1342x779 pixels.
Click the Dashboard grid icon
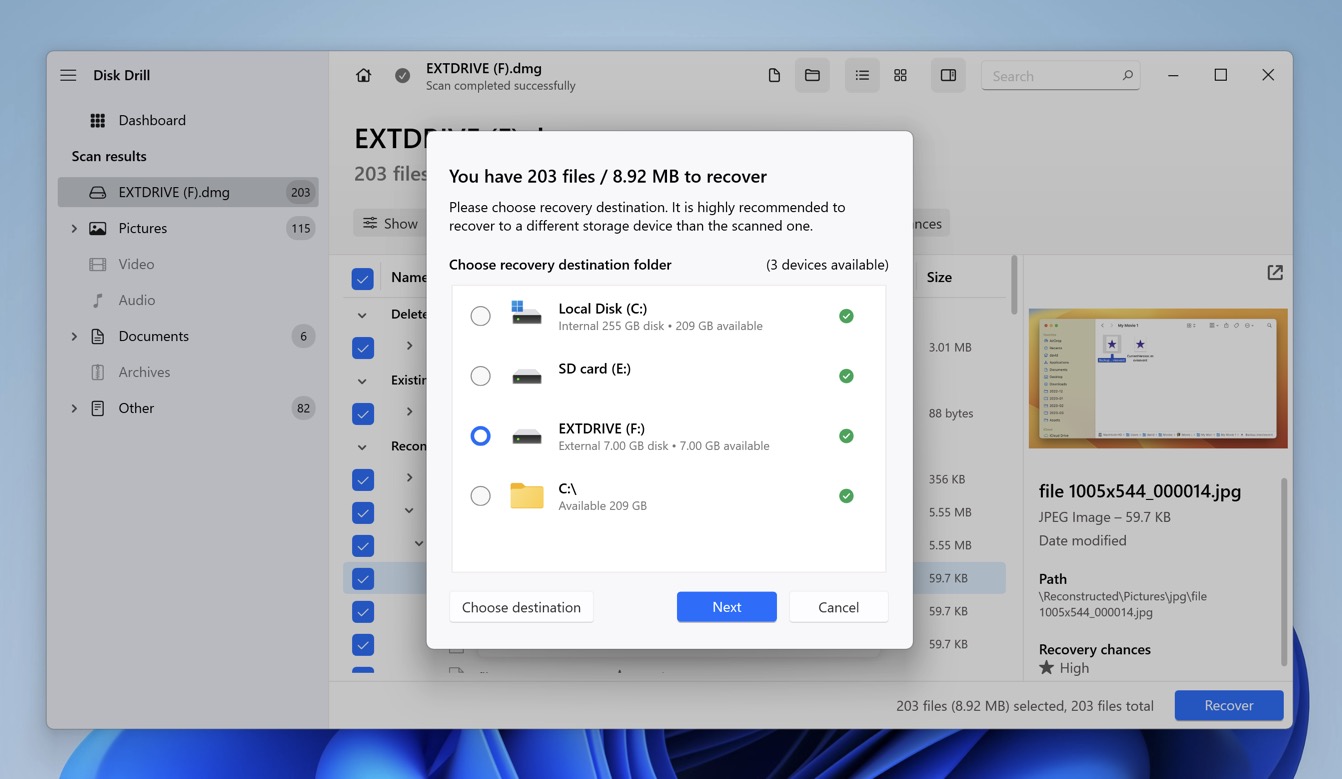click(x=97, y=120)
